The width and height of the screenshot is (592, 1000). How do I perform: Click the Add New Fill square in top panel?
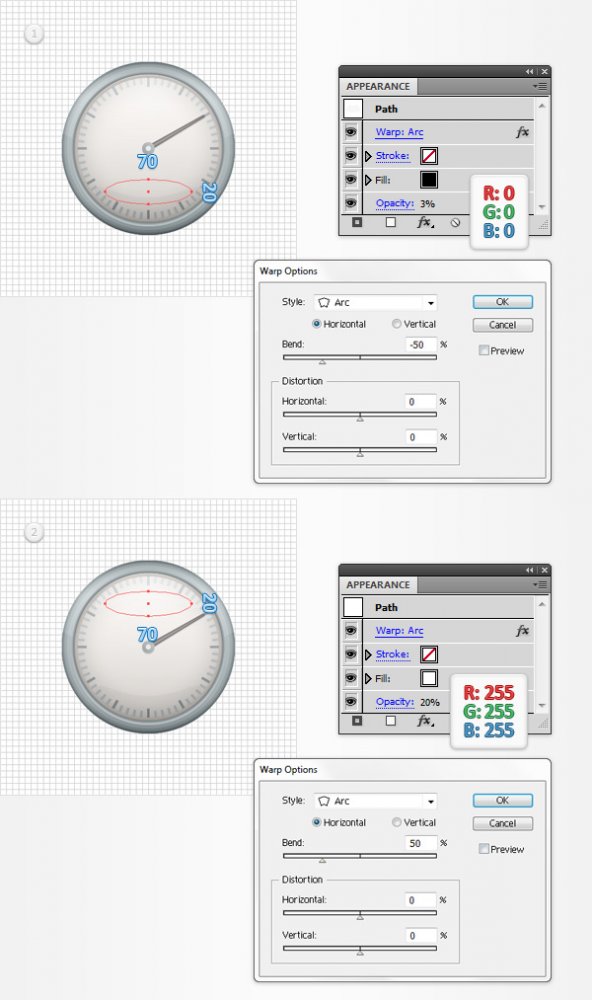tap(390, 222)
